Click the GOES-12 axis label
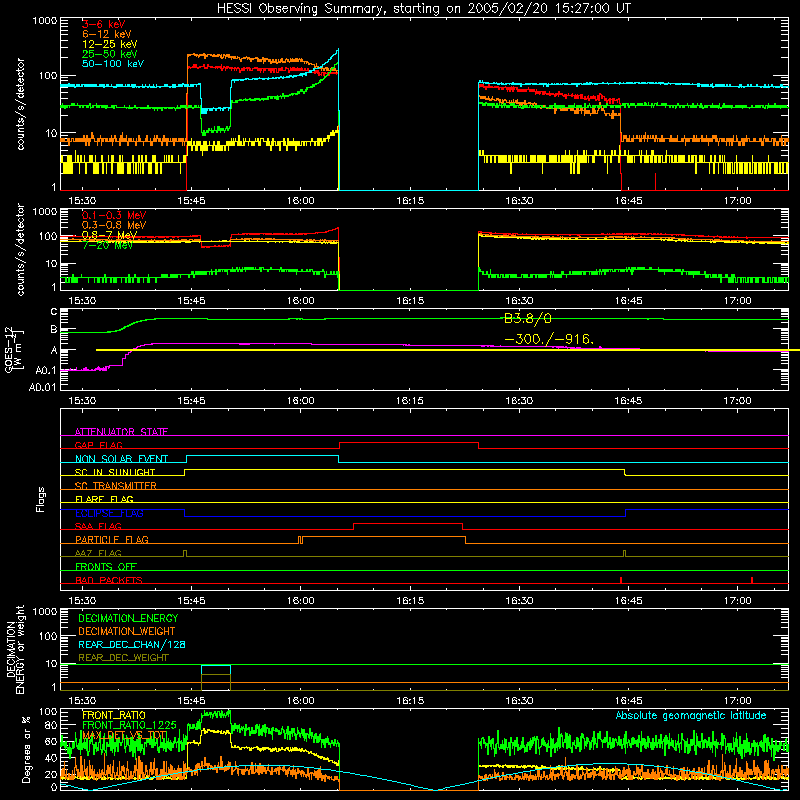The width and height of the screenshot is (800, 800). [14, 349]
